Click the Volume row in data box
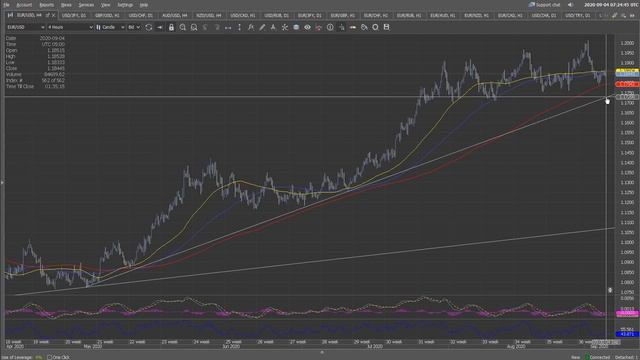This screenshot has width=640, height=360. (x=35, y=75)
